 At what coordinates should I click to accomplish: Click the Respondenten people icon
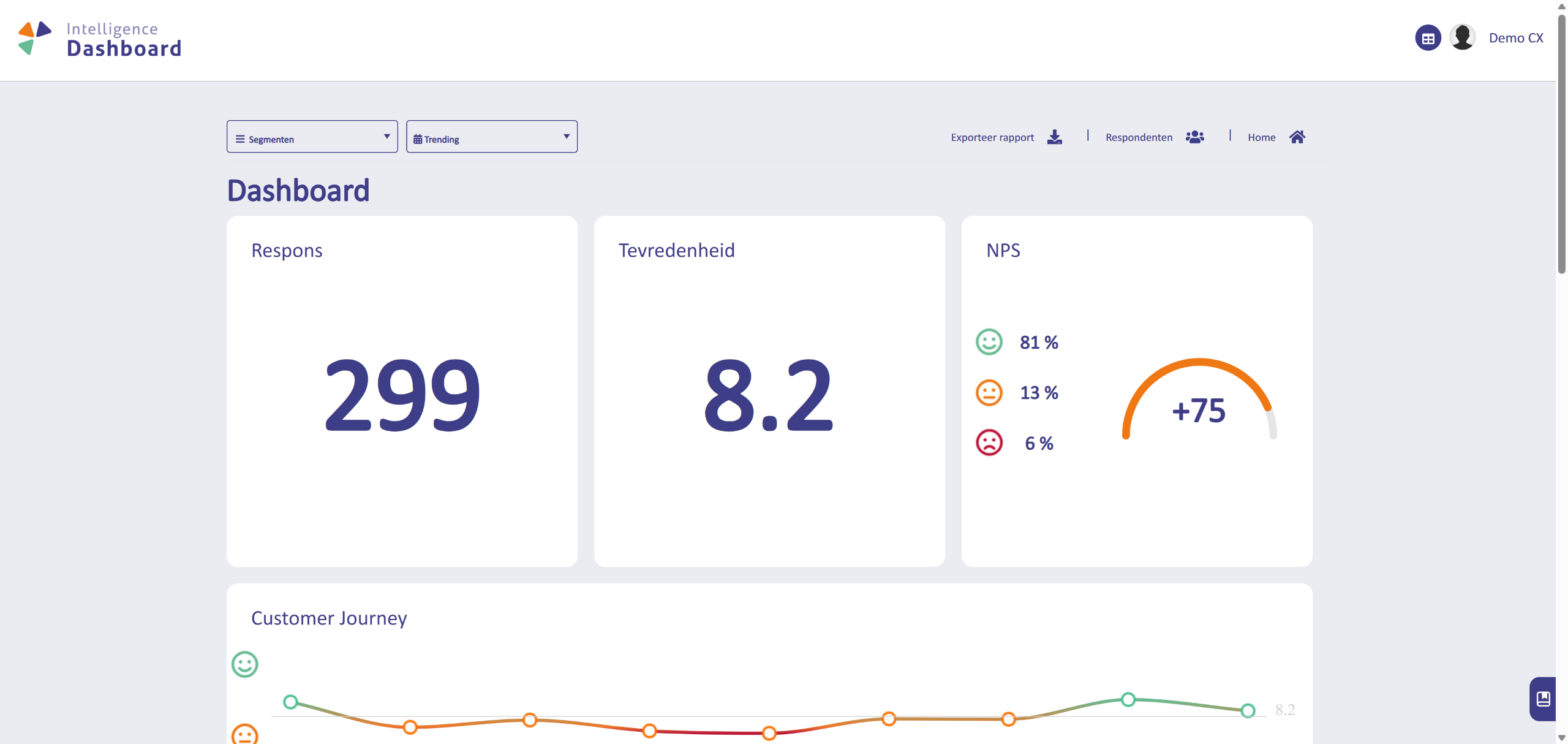(1194, 137)
